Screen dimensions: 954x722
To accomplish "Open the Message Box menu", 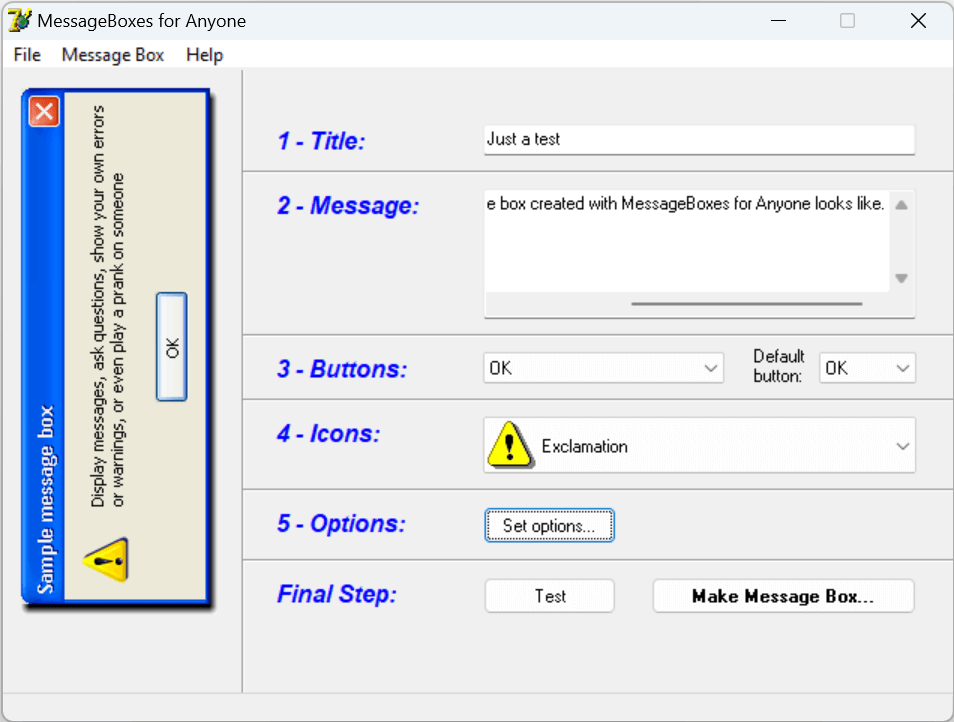I will [x=113, y=55].
